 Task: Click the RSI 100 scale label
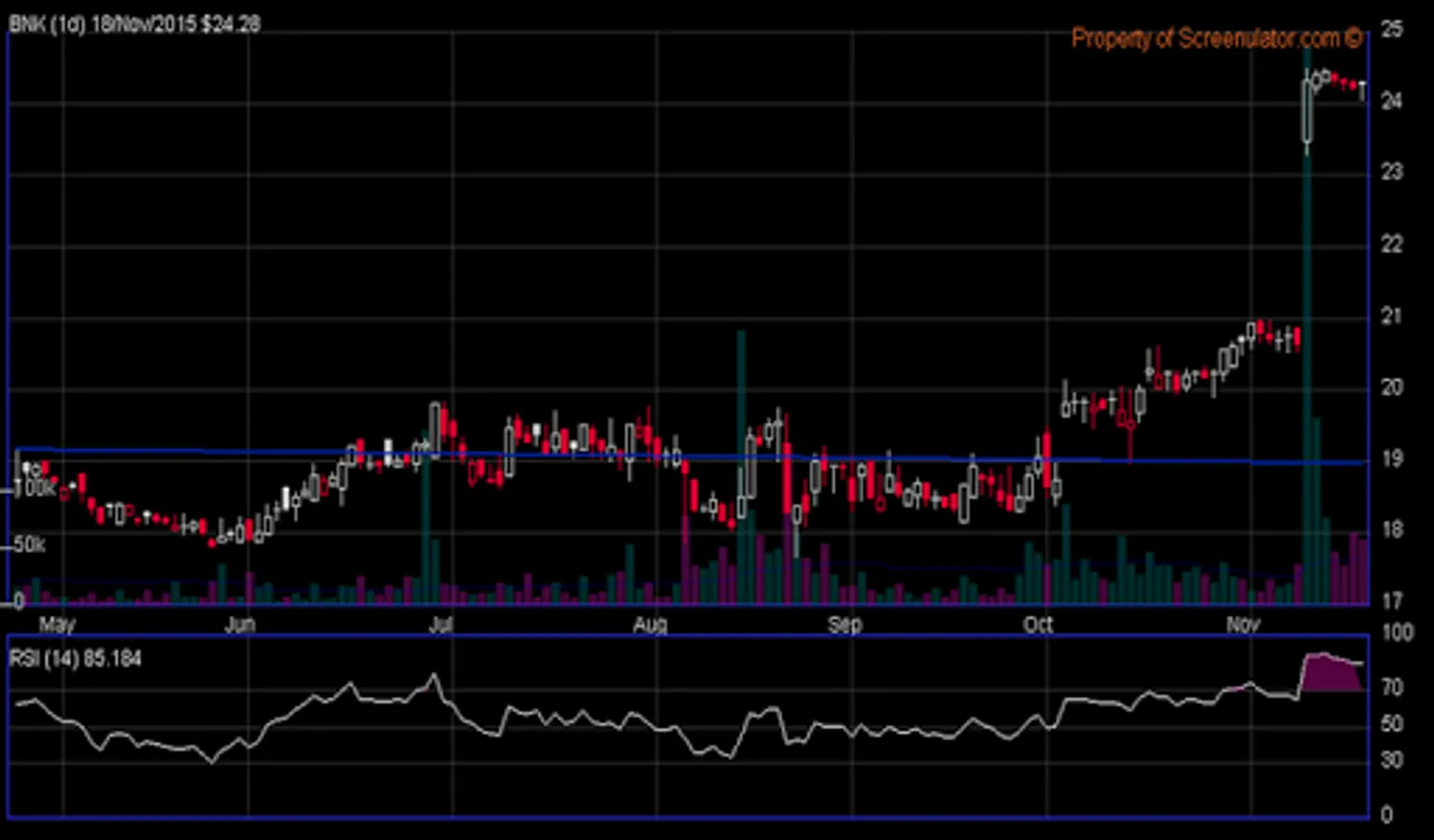[1397, 633]
